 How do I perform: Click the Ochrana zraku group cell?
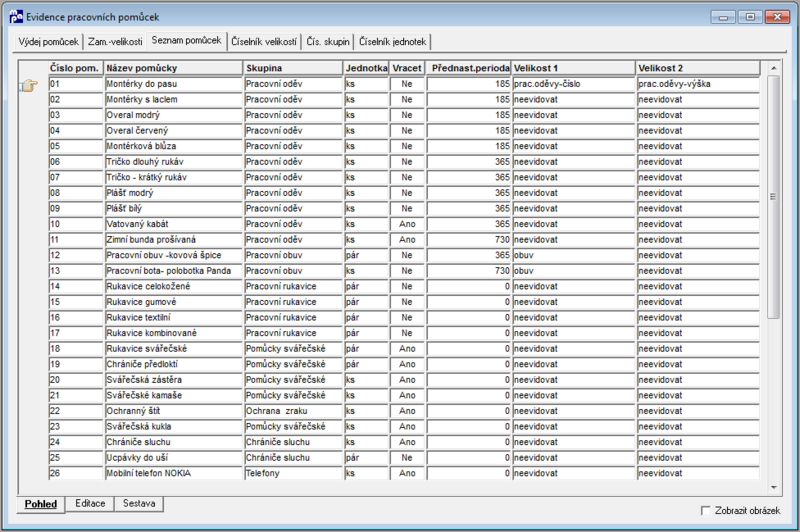pyautogui.click(x=293, y=411)
